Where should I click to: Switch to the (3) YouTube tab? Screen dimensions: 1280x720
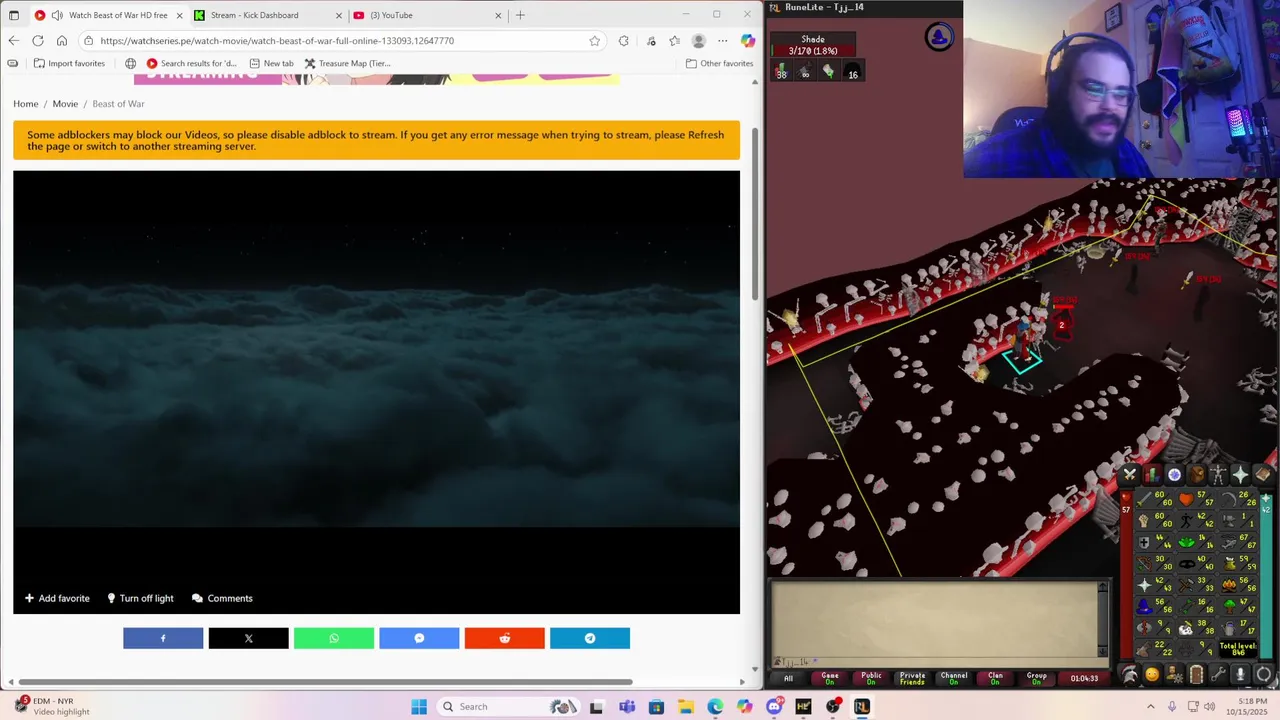tap(428, 15)
